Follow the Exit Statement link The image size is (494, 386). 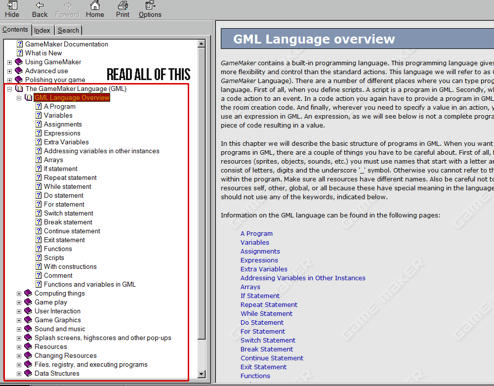pyautogui.click(x=263, y=367)
